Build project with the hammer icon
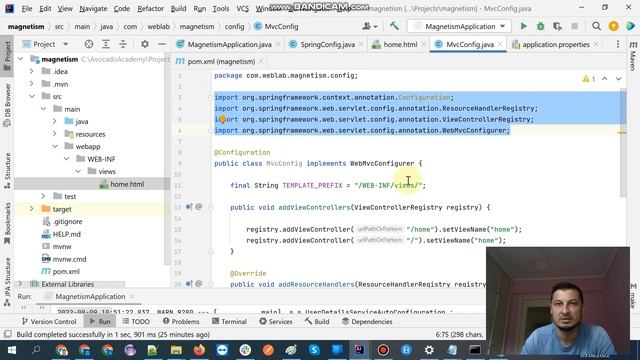 (x=394, y=26)
